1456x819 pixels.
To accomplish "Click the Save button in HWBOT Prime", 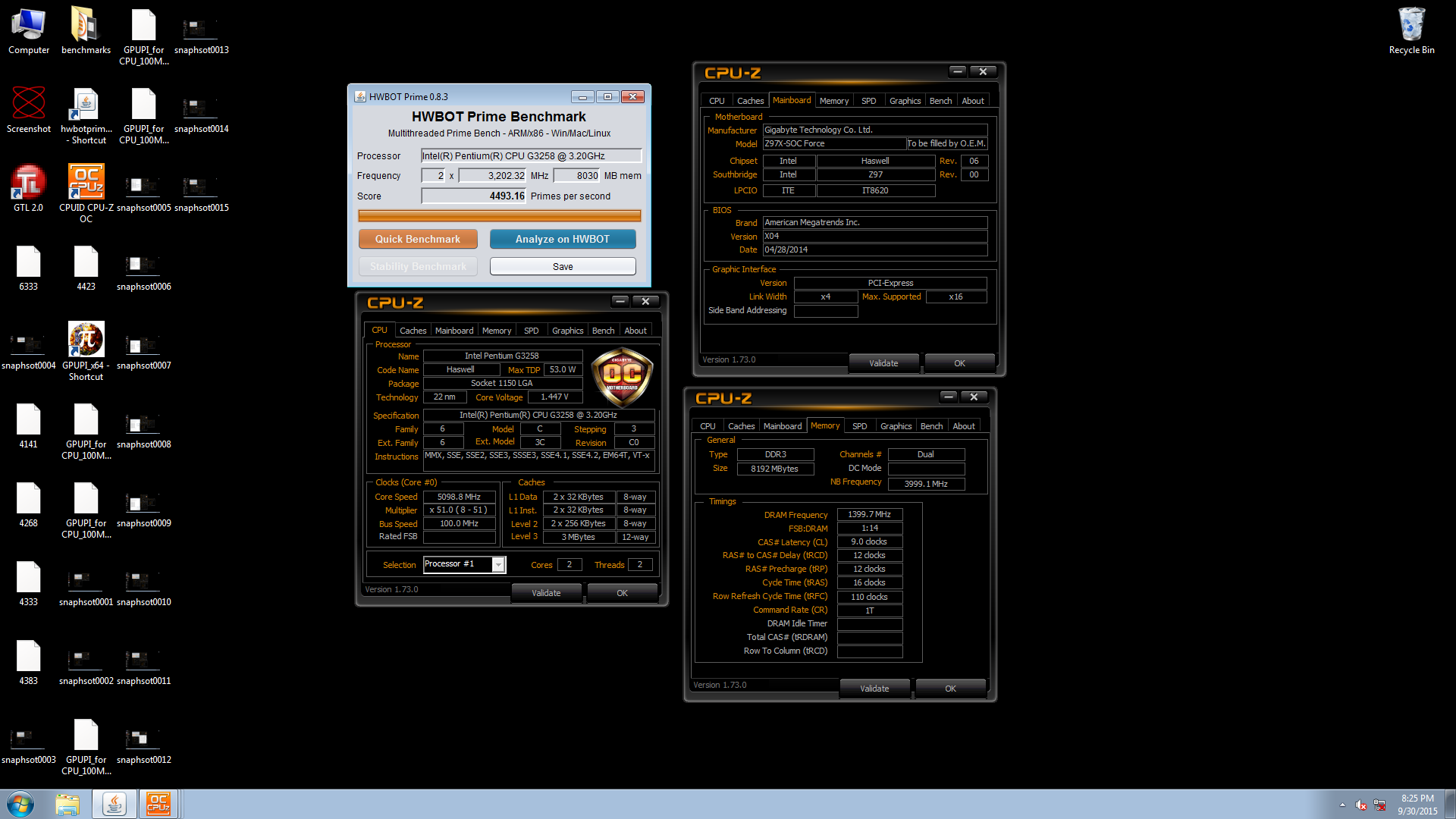I will [x=563, y=266].
